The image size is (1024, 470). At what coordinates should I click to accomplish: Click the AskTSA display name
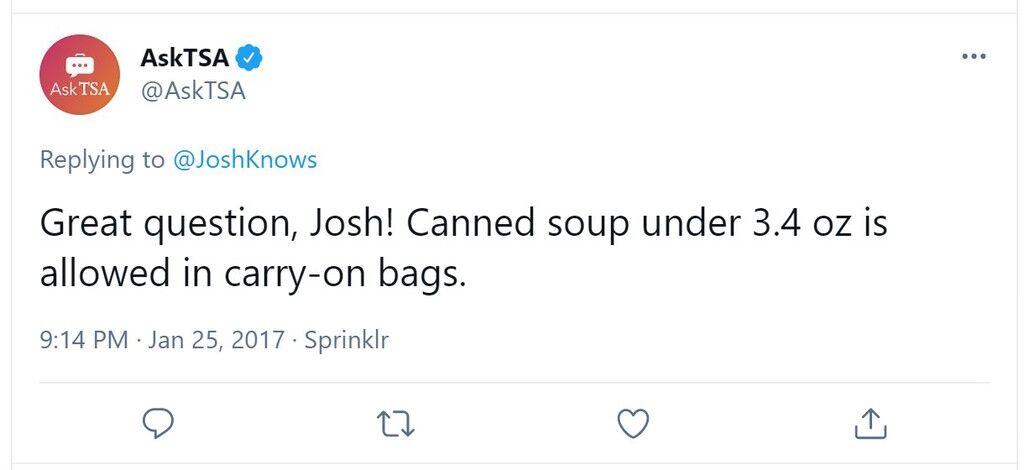(185, 58)
